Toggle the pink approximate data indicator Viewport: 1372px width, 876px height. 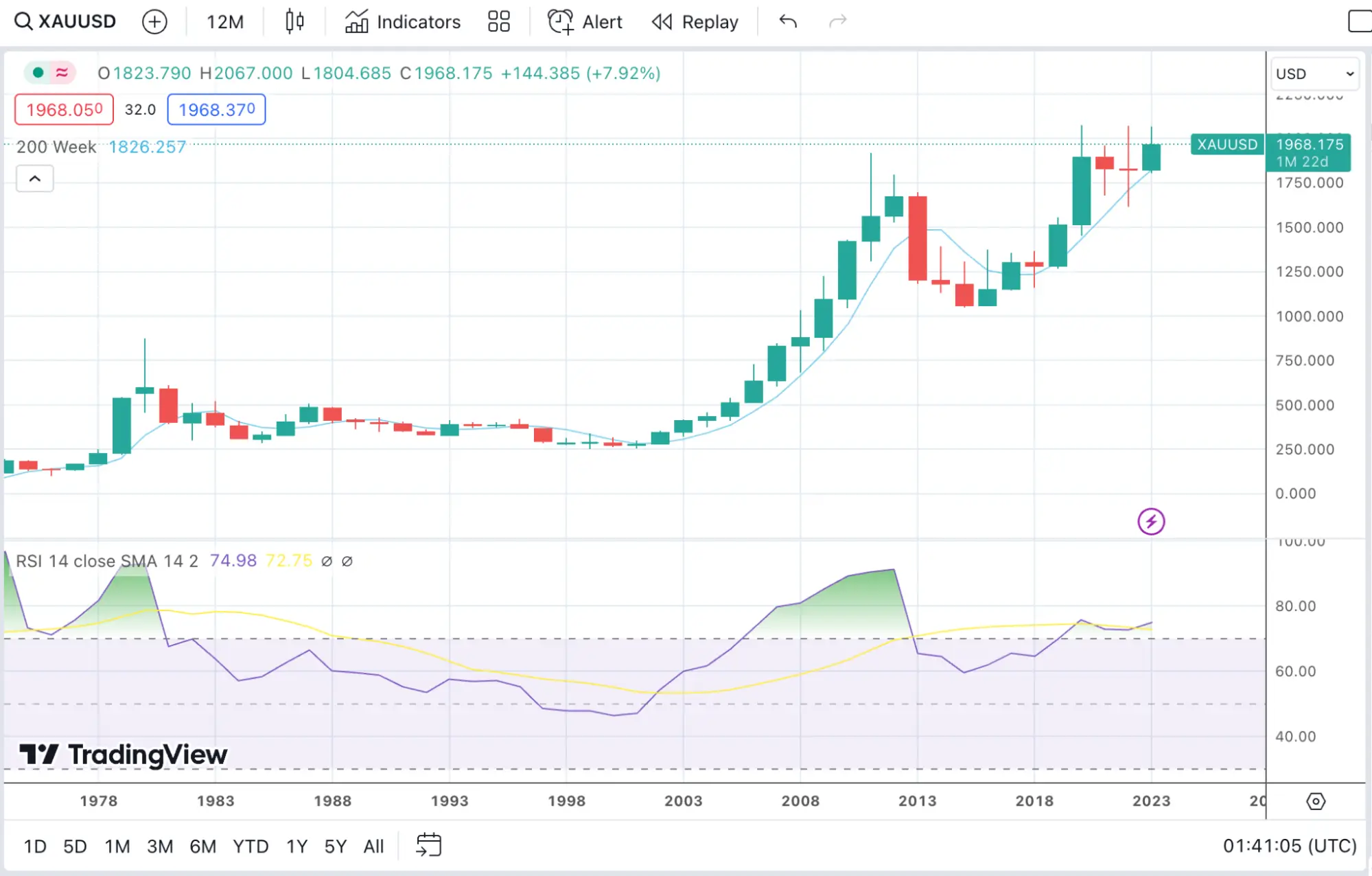coord(62,73)
